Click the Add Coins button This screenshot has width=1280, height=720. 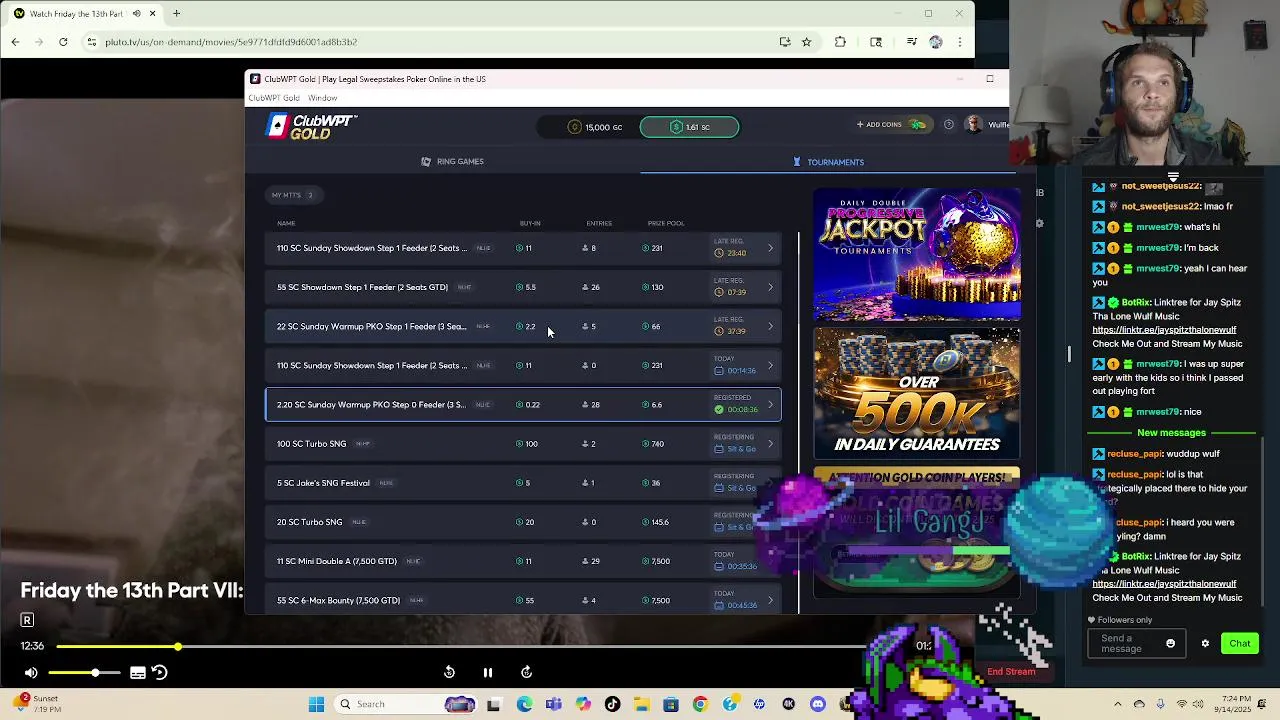(x=889, y=125)
